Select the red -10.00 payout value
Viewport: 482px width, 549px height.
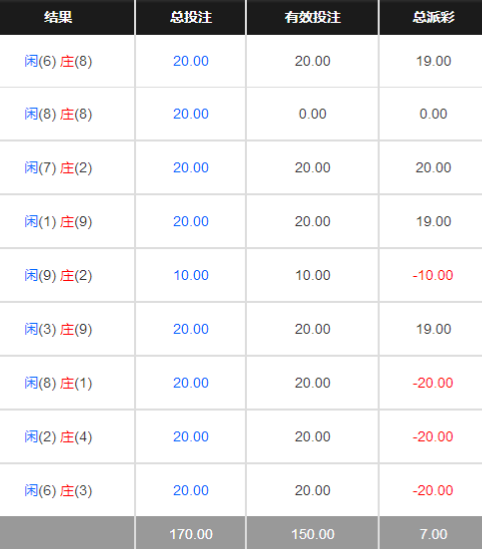[x=433, y=275]
